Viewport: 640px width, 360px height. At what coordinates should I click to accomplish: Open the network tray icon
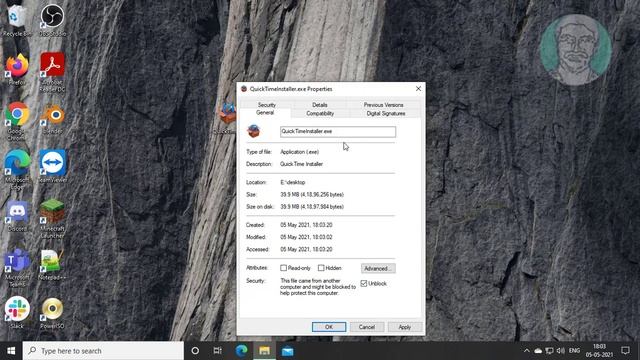coord(549,351)
